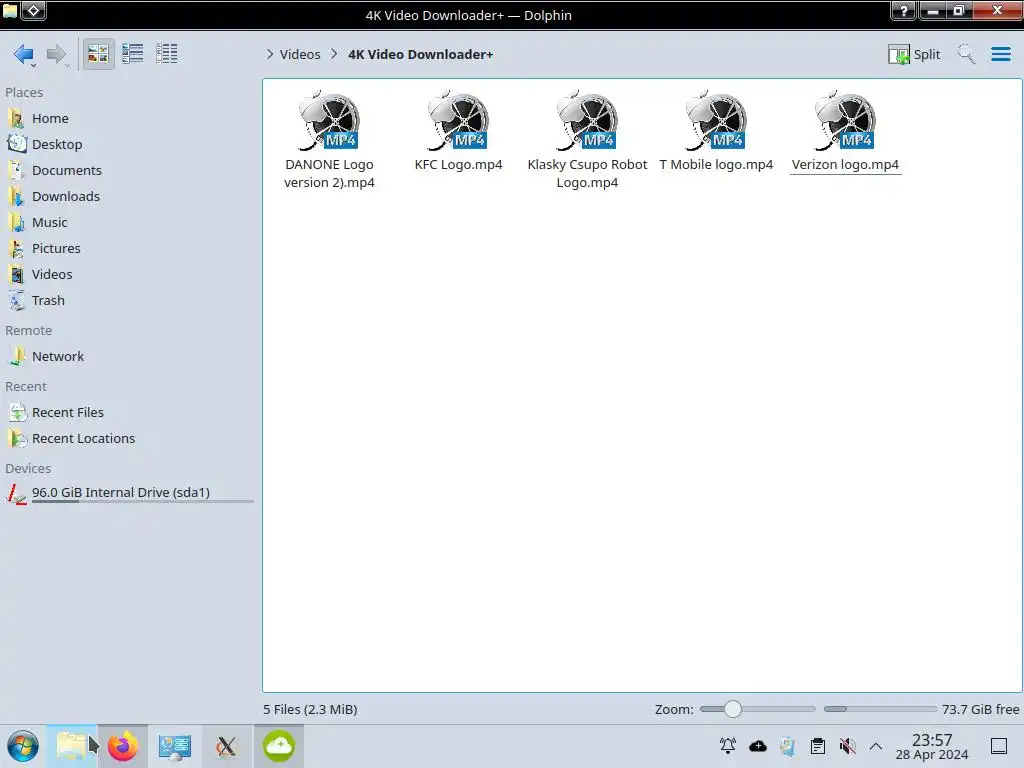Screen dimensions: 1024x768
Task: Expand the chevron before Videos breadcrumb
Action: tap(270, 54)
